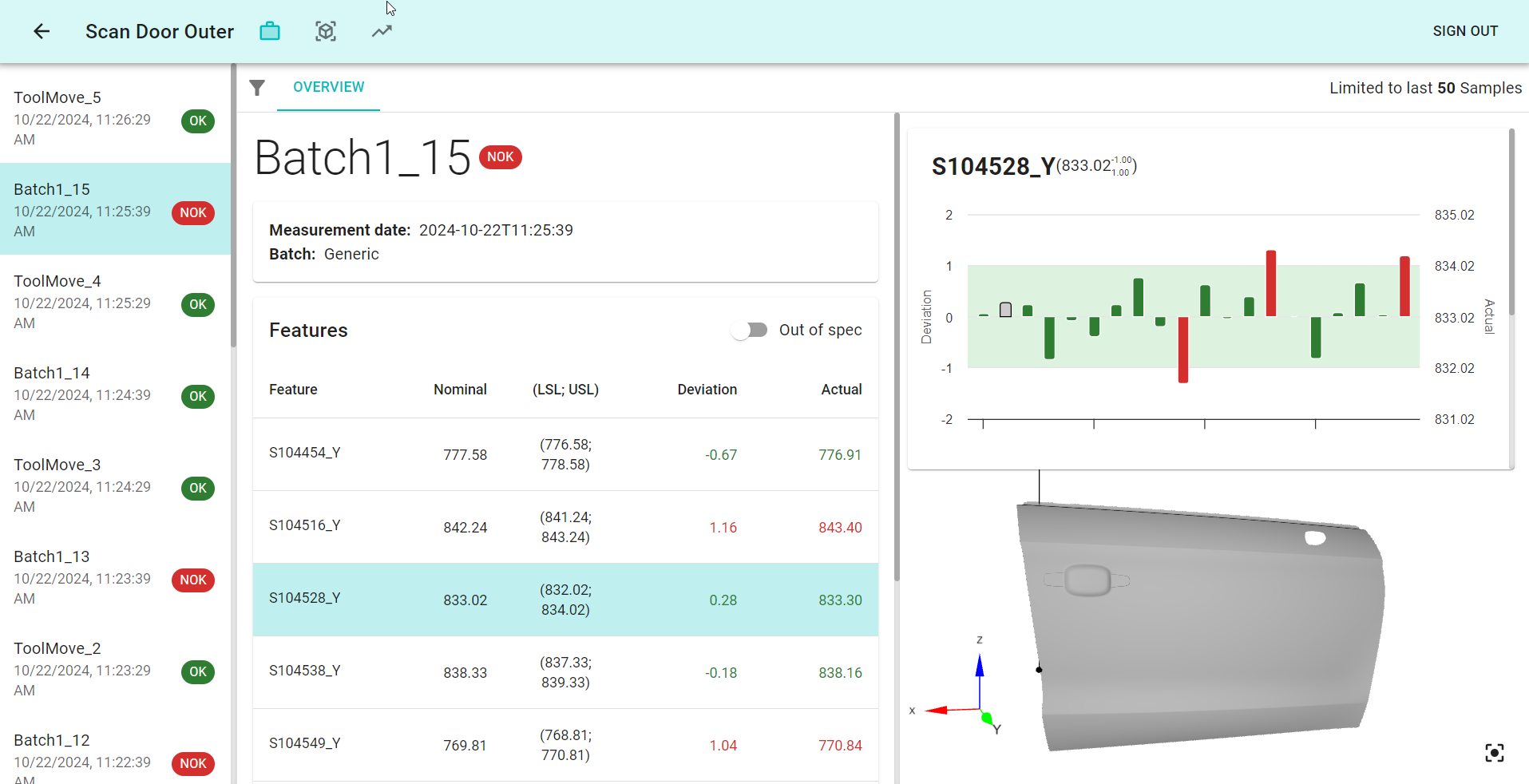1529x784 pixels.
Task: Click the SIGN OUT button
Action: tap(1465, 31)
